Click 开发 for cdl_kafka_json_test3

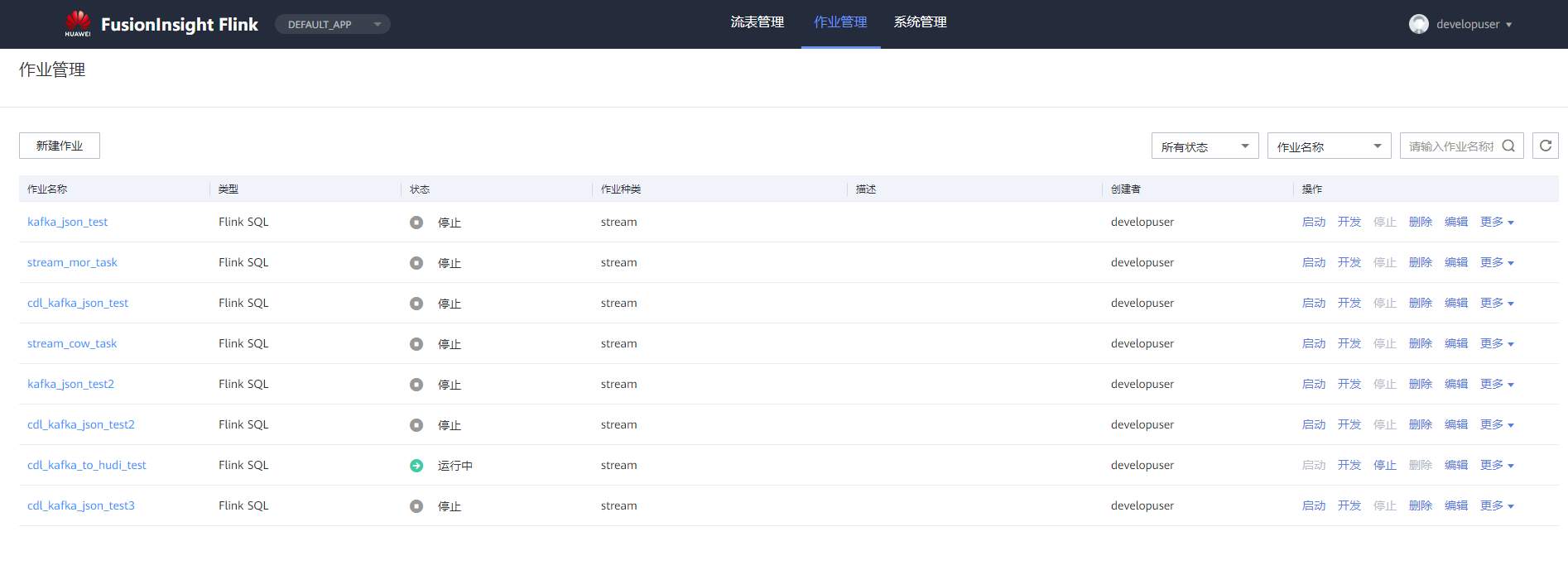(x=1349, y=505)
